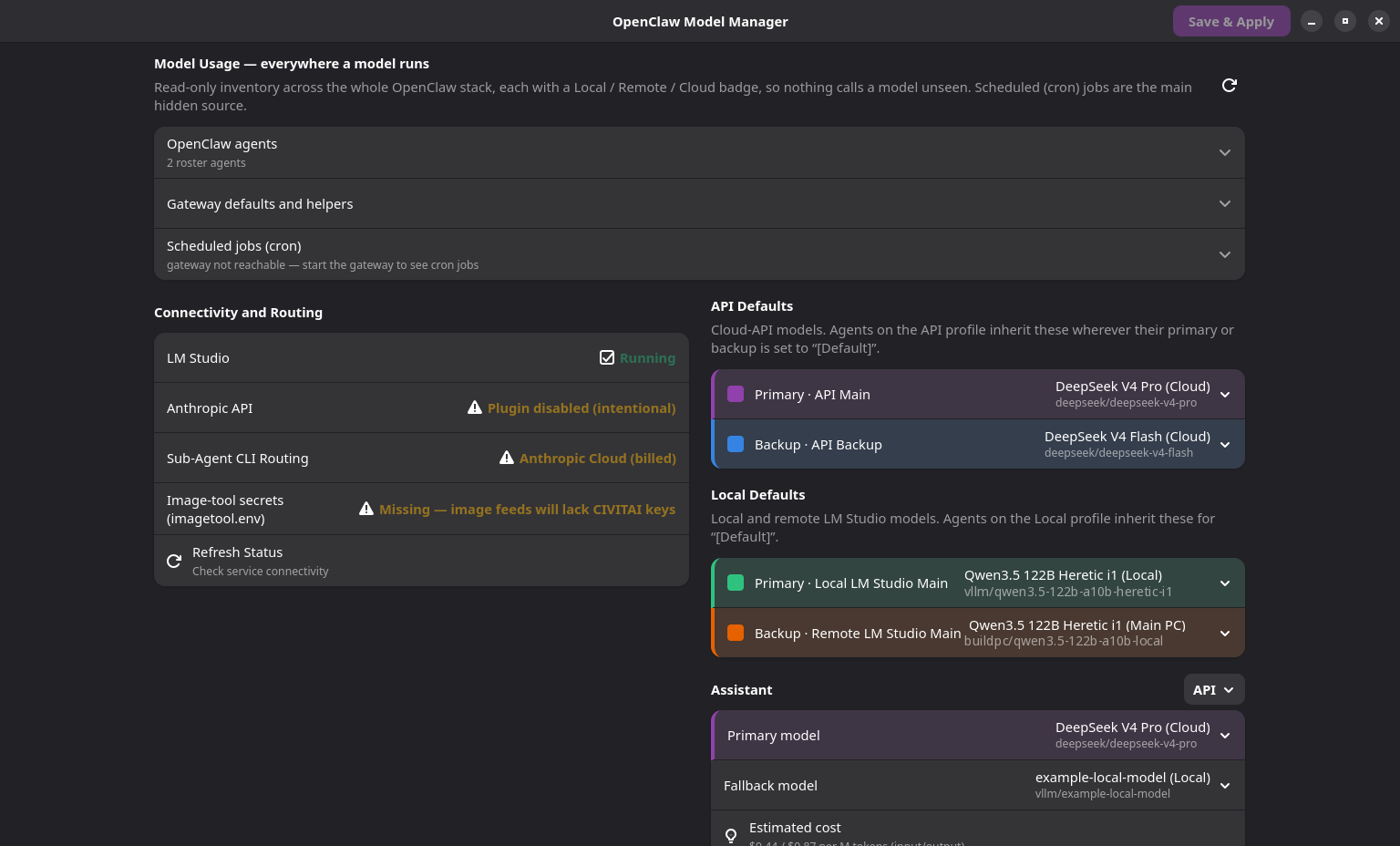The width and height of the screenshot is (1400, 846).
Task: Click the purple swatch for Primary · API Main
Action: click(736, 395)
